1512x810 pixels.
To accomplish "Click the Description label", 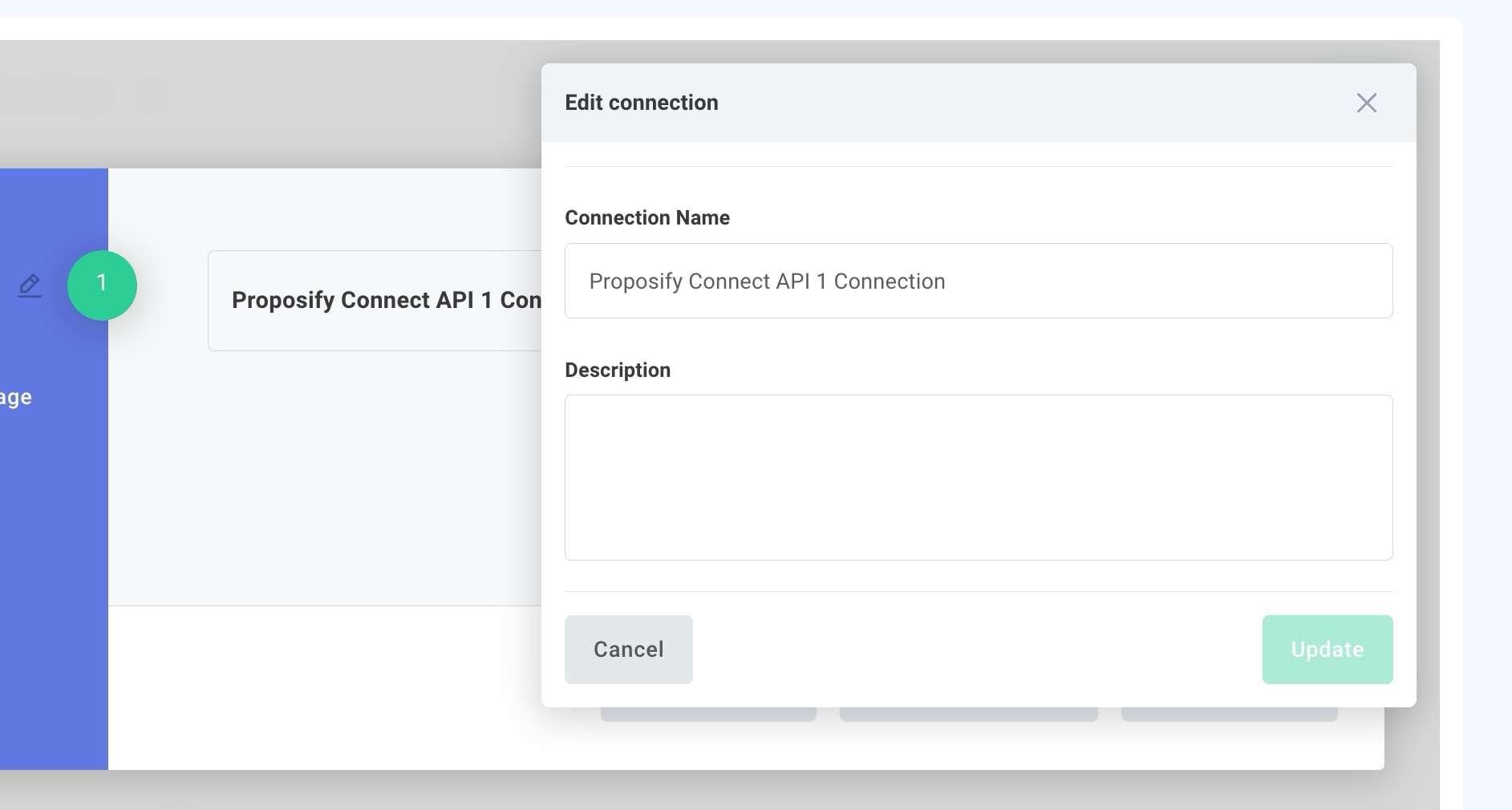I will click(x=618, y=371).
